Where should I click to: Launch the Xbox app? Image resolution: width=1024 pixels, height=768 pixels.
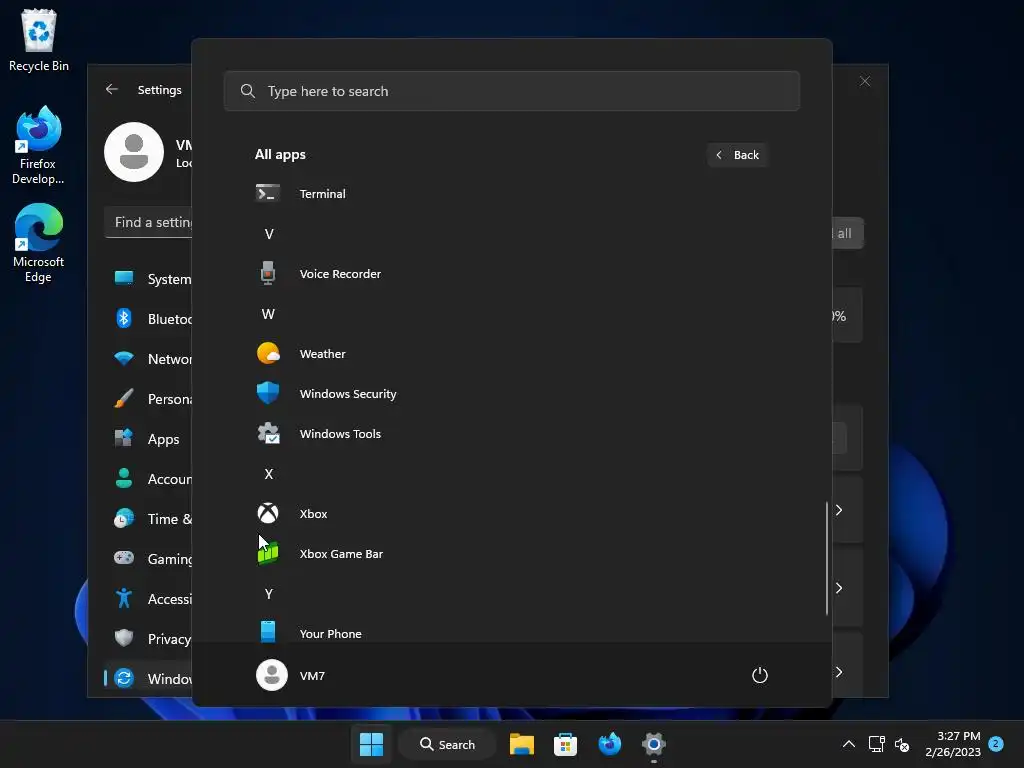(511, 513)
